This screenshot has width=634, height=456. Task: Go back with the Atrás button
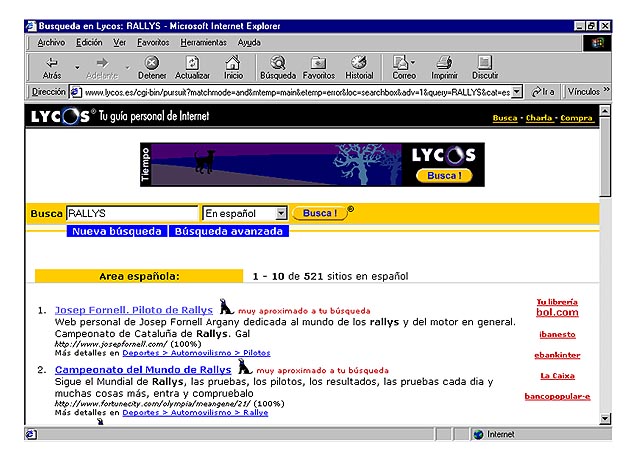[x=52, y=68]
